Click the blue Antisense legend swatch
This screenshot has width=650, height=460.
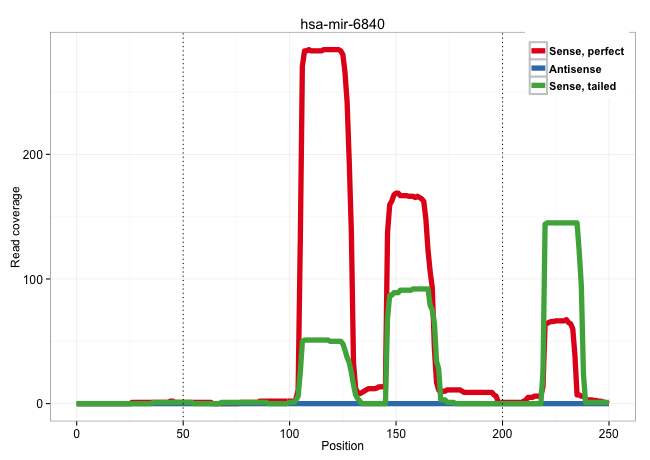pos(538,68)
